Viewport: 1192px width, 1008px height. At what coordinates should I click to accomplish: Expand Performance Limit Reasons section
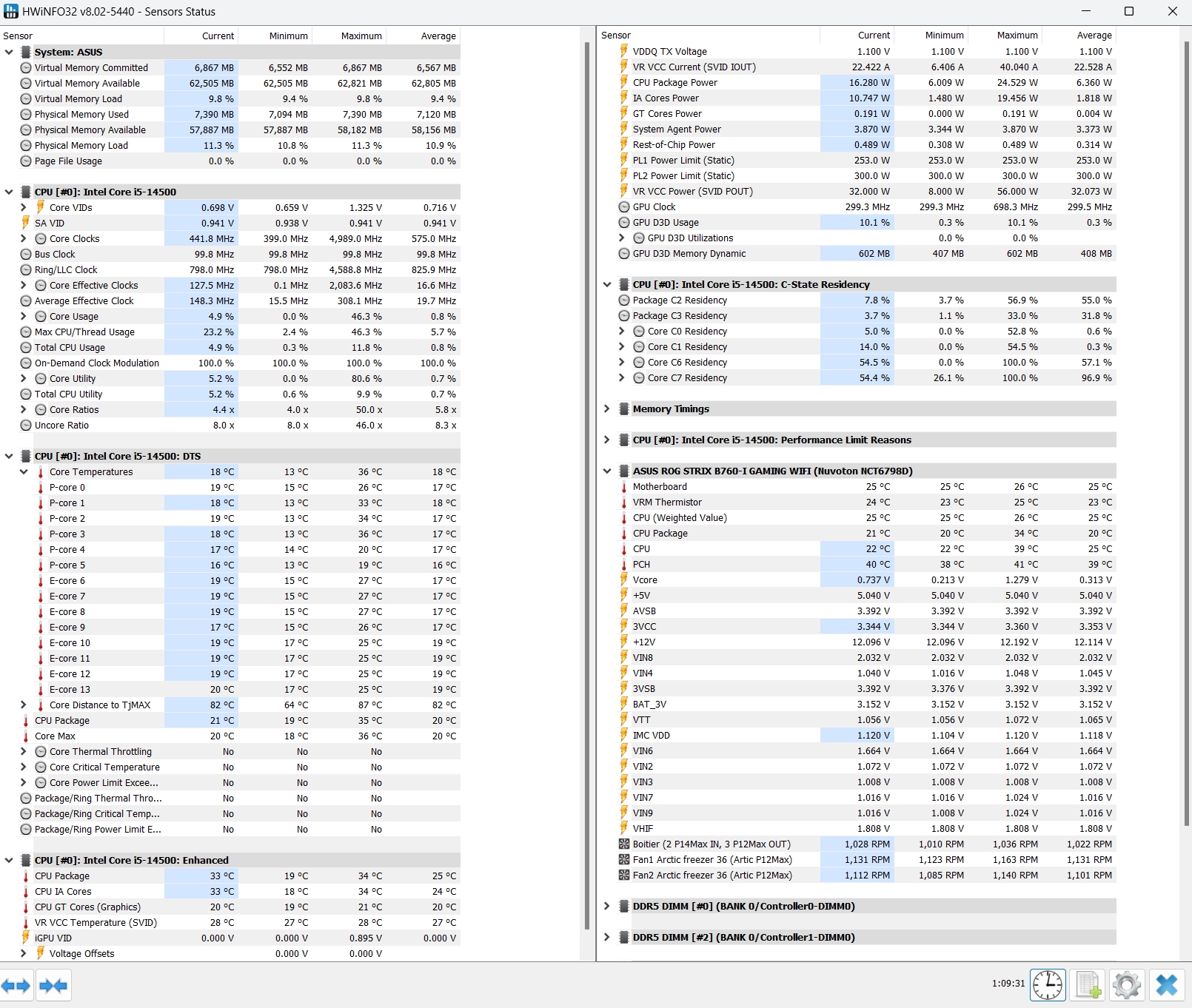point(606,440)
